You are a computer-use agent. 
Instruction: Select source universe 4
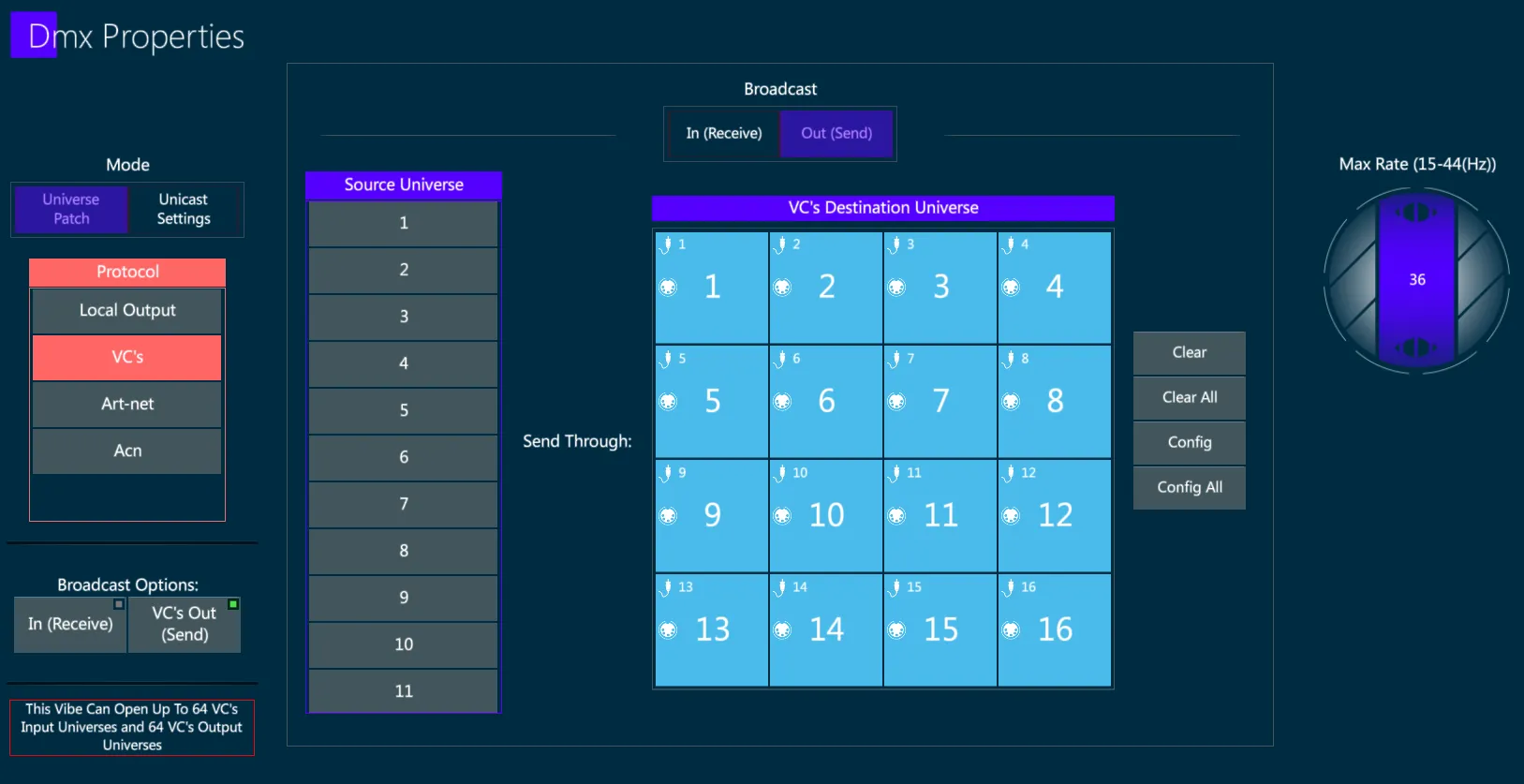404,363
